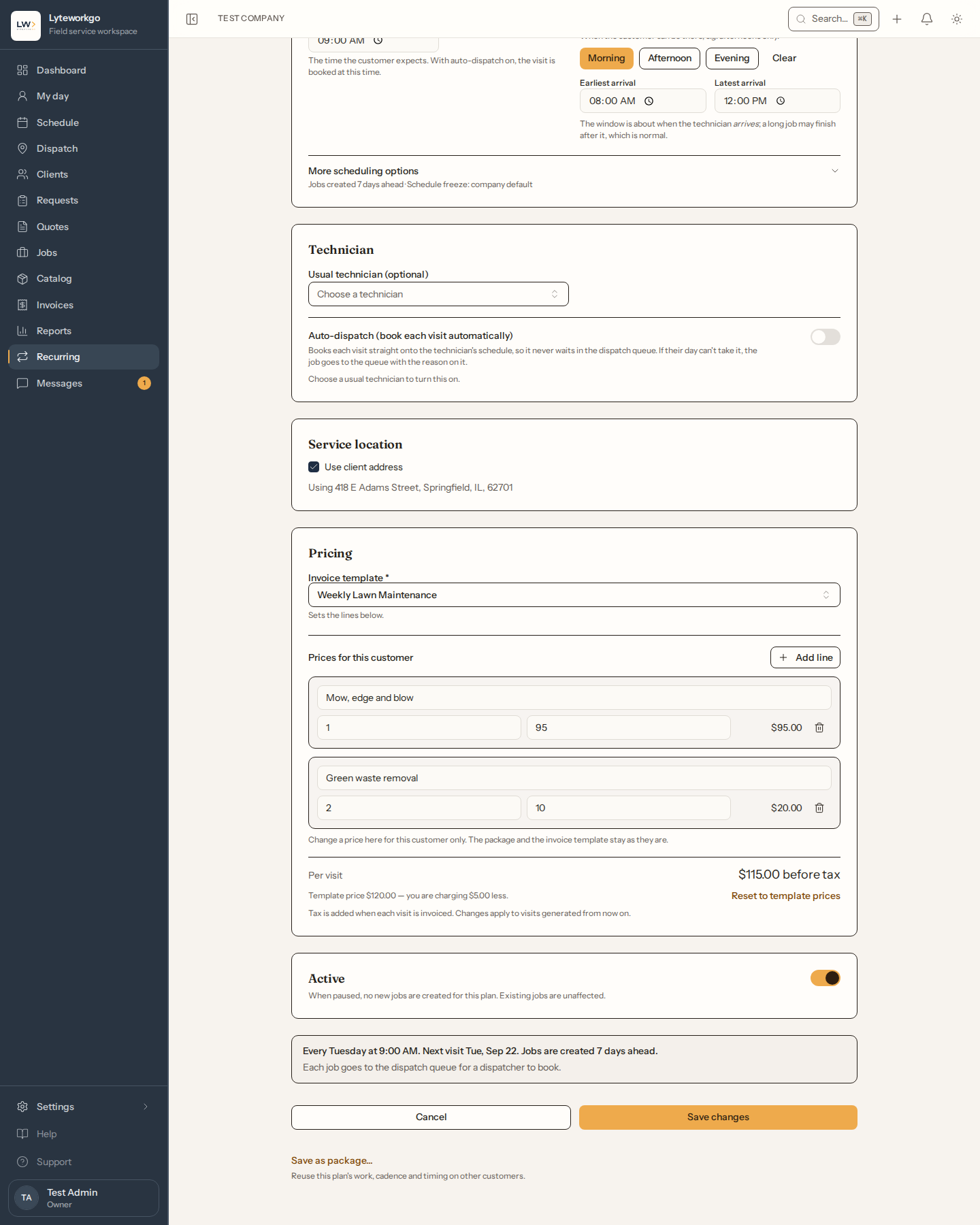Open the Choose a technician dropdown
Image resolution: width=980 pixels, height=1225 pixels.
438,294
